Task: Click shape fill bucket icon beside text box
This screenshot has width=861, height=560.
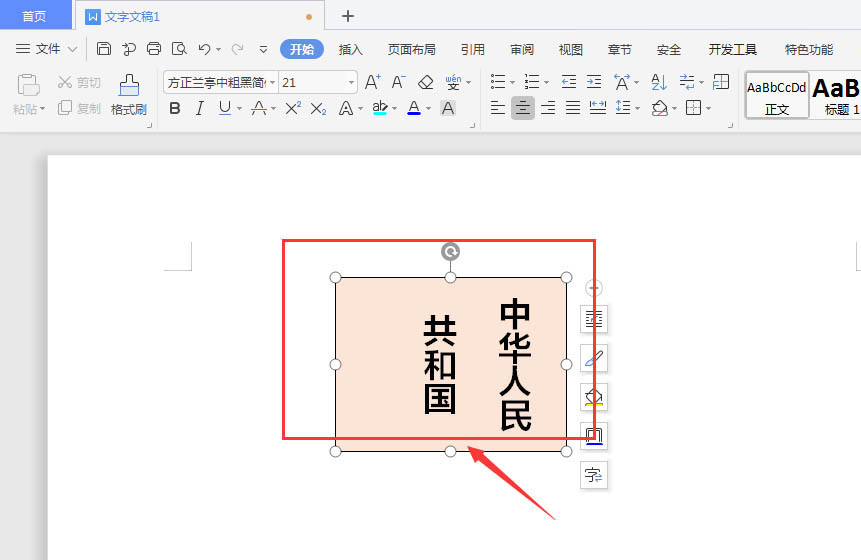Action: tap(594, 397)
